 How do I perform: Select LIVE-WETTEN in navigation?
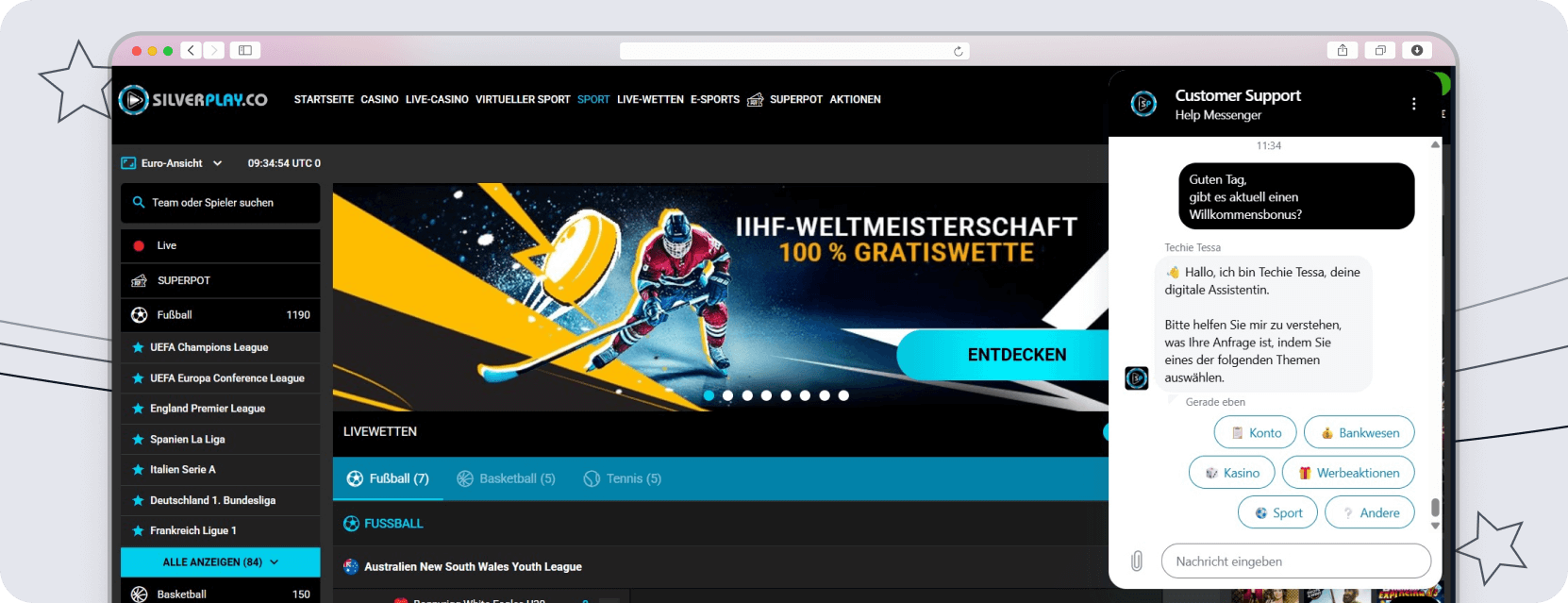coord(650,99)
